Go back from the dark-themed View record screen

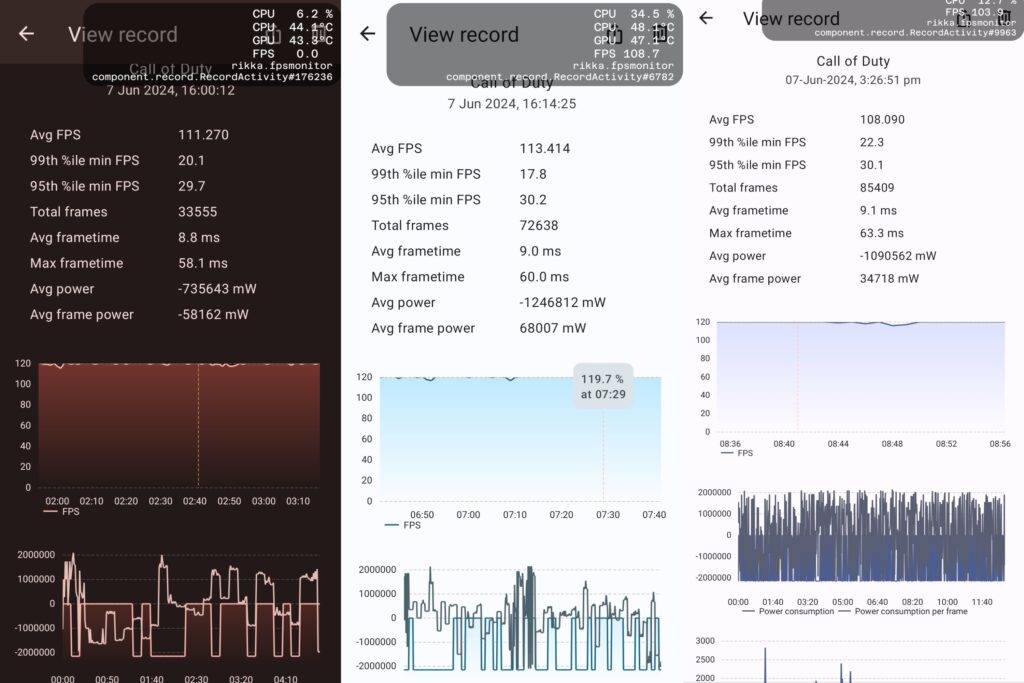26,33
